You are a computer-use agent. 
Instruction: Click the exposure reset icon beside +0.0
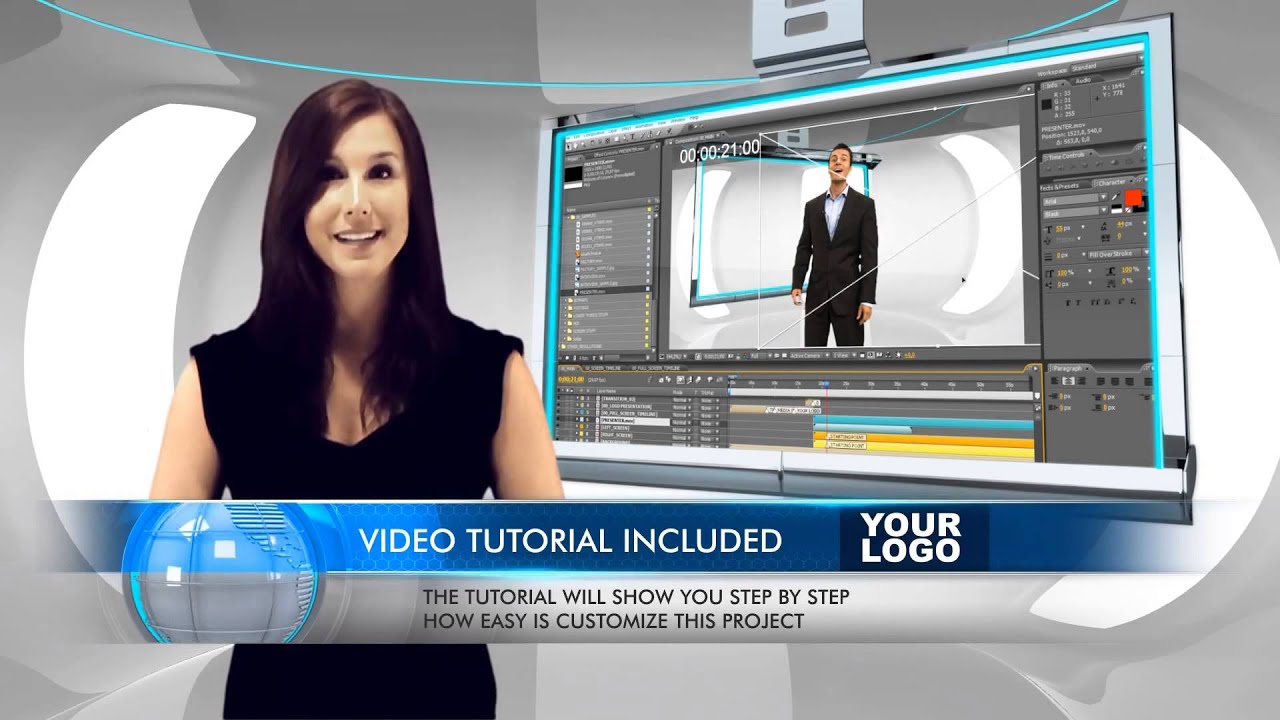click(899, 355)
